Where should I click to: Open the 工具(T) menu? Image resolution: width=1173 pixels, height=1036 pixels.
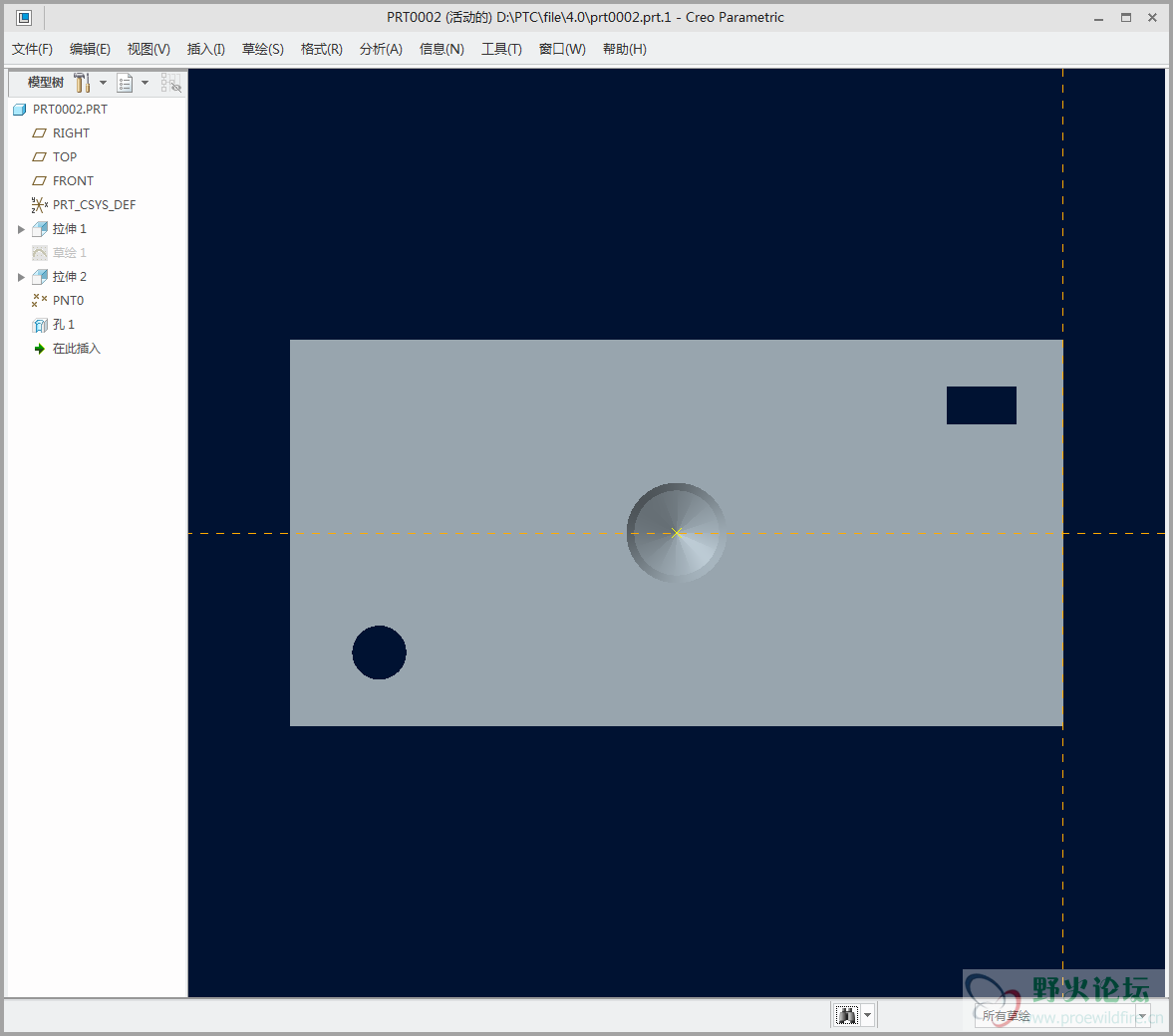(x=501, y=50)
